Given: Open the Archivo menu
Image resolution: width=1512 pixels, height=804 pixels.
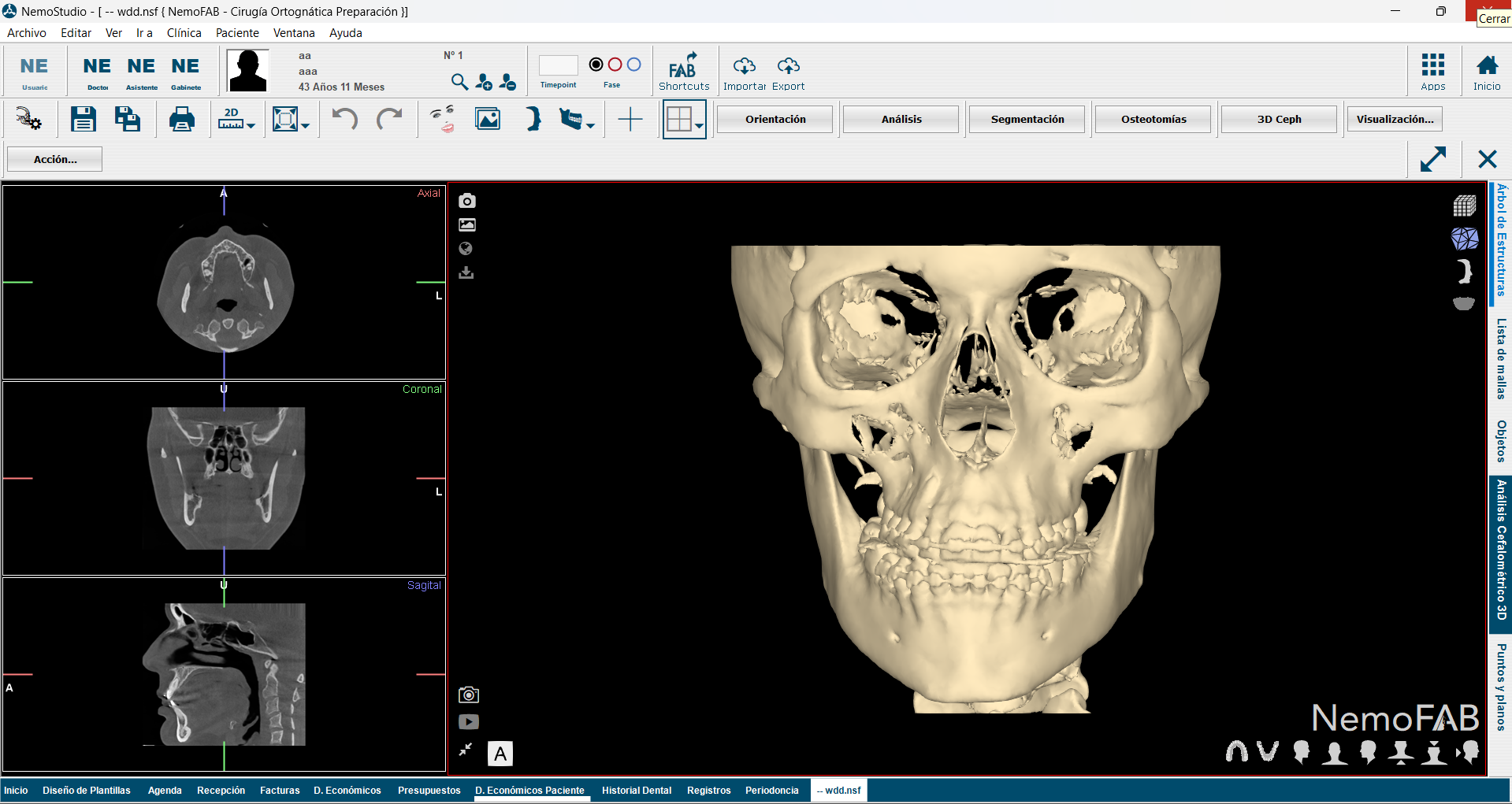Looking at the screenshot, I should point(27,33).
